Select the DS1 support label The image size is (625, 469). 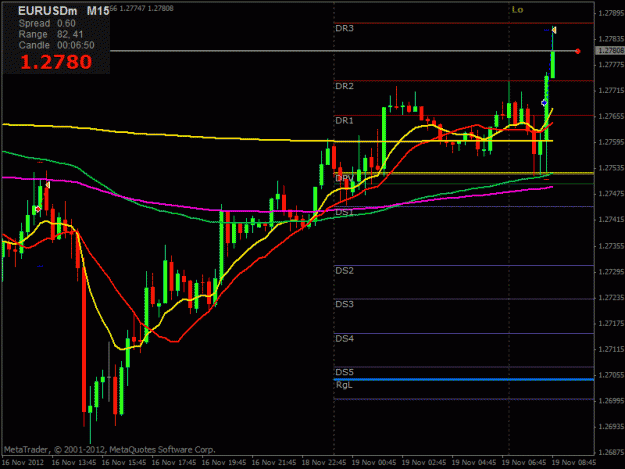click(x=344, y=212)
